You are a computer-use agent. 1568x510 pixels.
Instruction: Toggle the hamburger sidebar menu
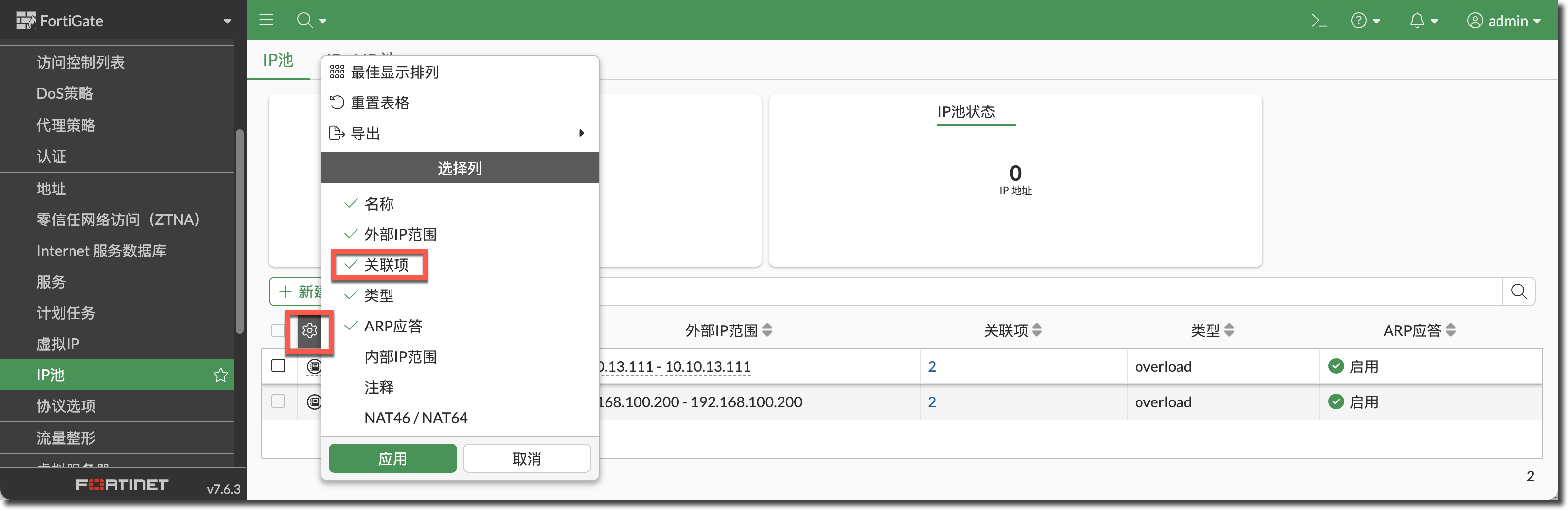click(x=266, y=20)
